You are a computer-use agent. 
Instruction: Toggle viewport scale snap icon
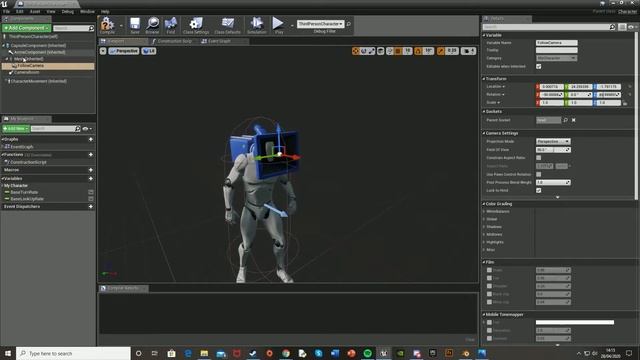pos(441,51)
